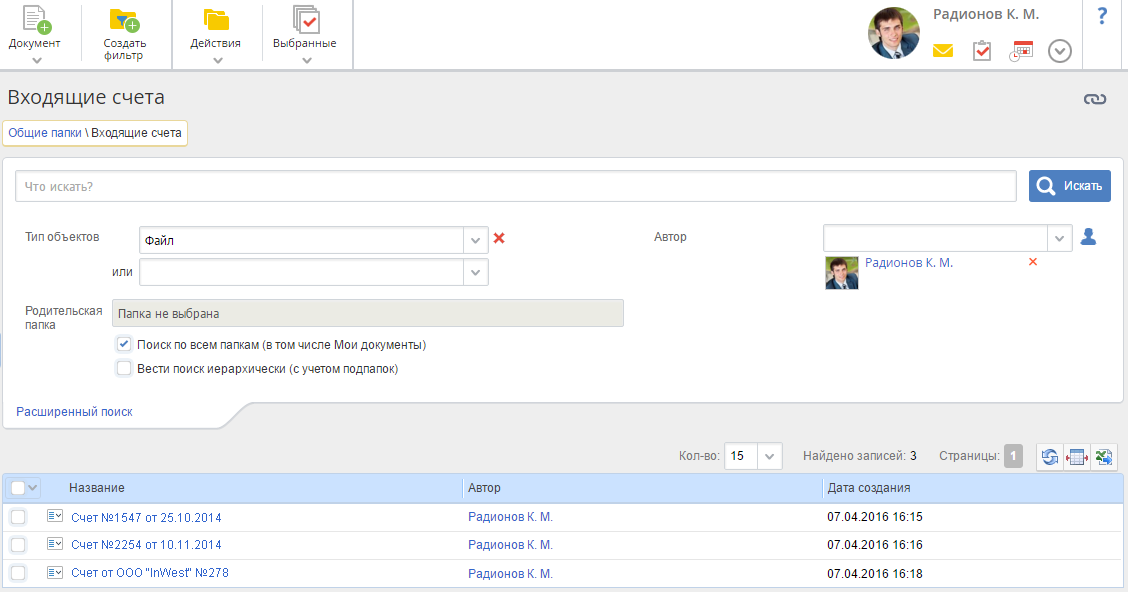Open the tasks clipboard icon
This screenshot has height=592, width=1128.
click(x=982, y=50)
